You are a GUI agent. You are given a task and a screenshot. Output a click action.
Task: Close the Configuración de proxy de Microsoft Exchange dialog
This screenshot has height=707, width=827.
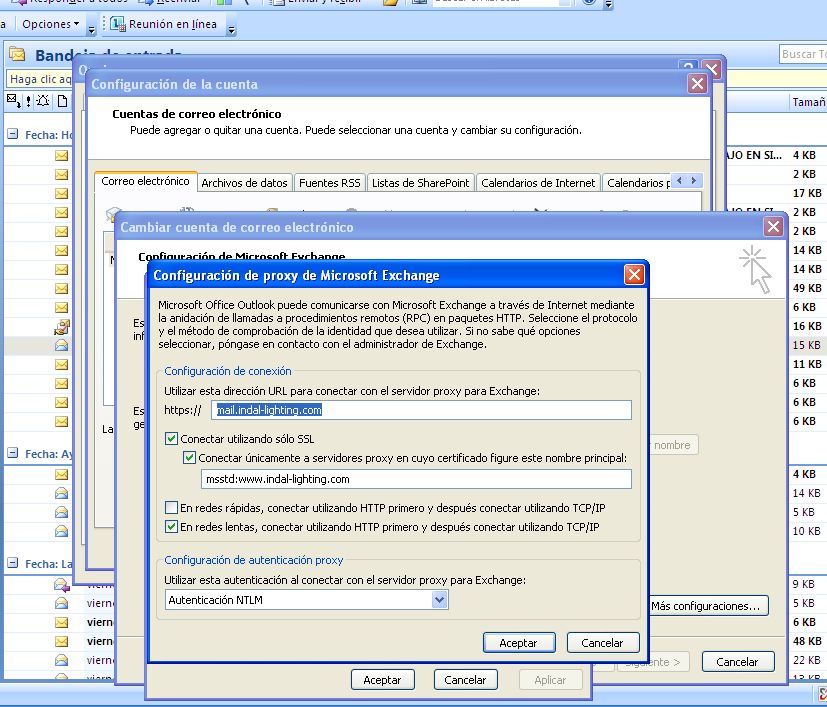coord(633,275)
